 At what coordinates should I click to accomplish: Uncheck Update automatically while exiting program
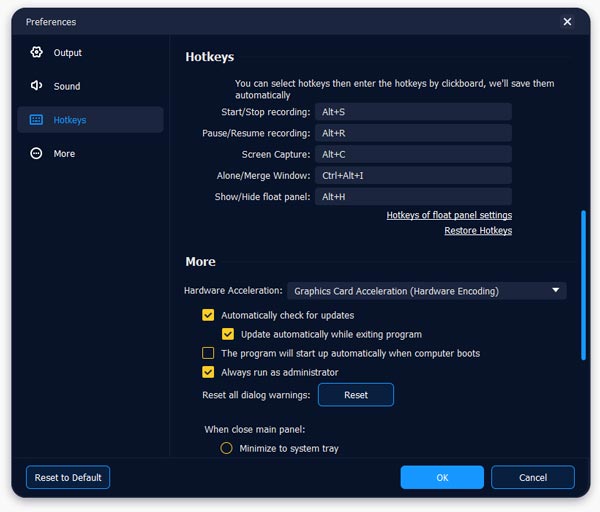tap(228, 334)
